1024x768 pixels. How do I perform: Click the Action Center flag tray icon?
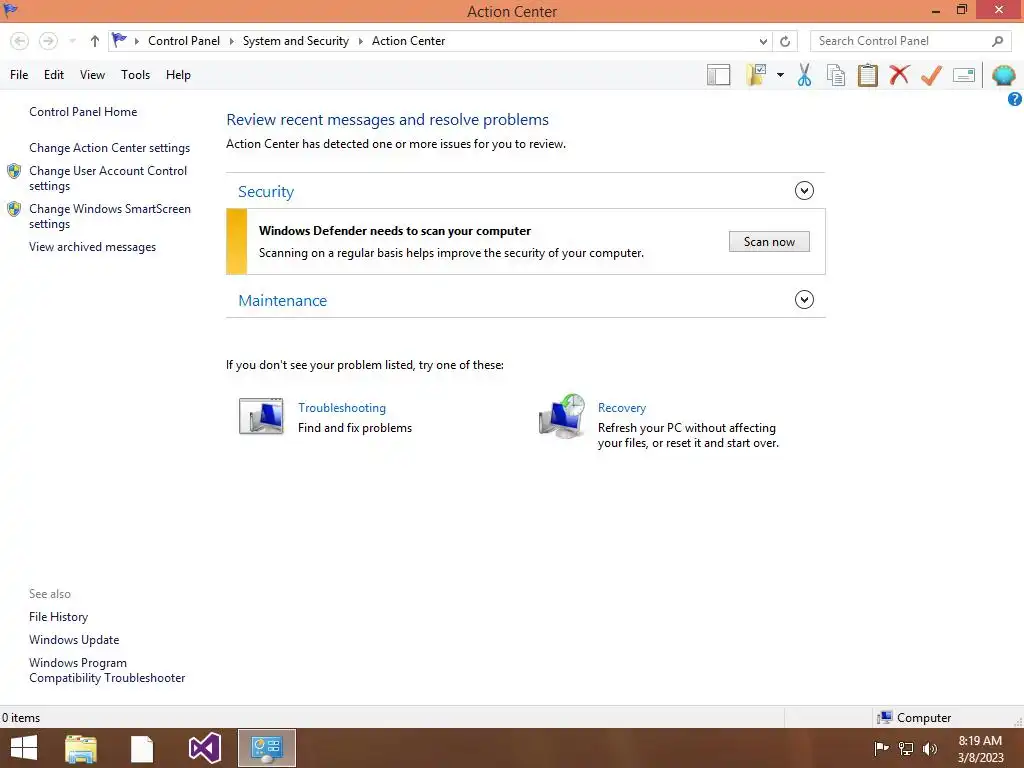click(881, 748)
